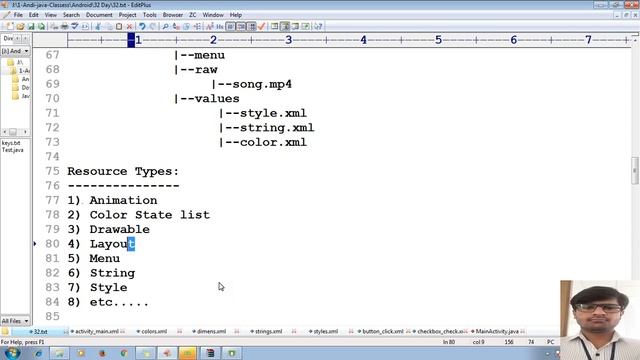The image size is (640, 360).
Task: Click the left panel horizontal scrollbar
Action: (15, 132)
